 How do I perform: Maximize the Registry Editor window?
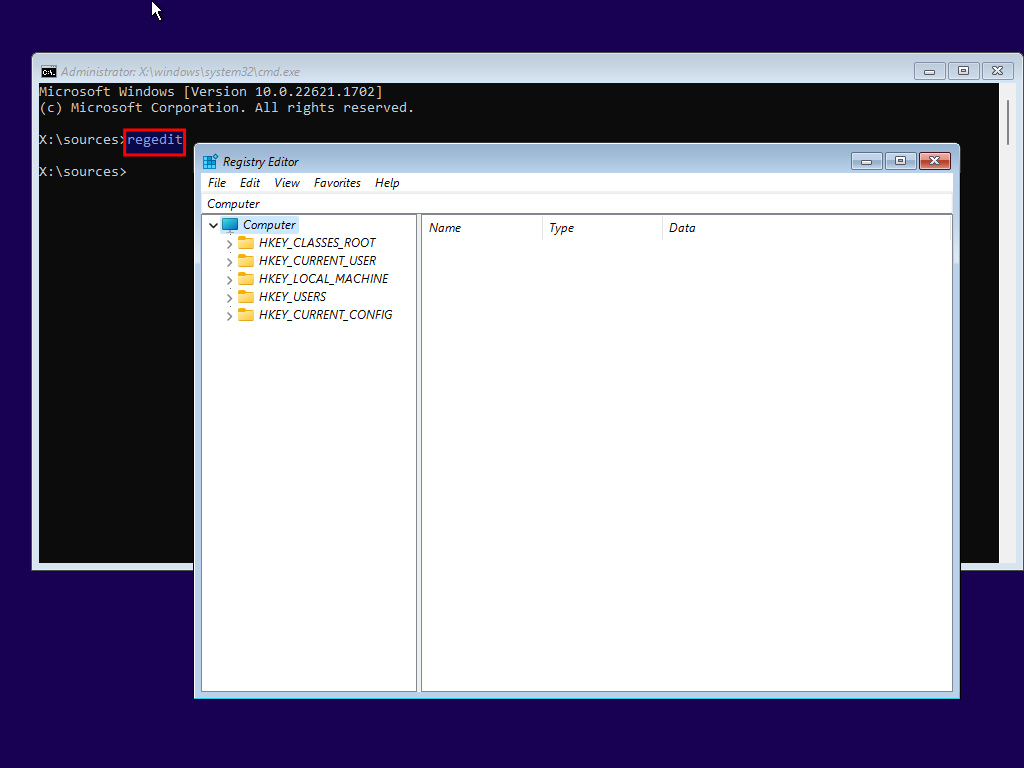pos(901,161)
